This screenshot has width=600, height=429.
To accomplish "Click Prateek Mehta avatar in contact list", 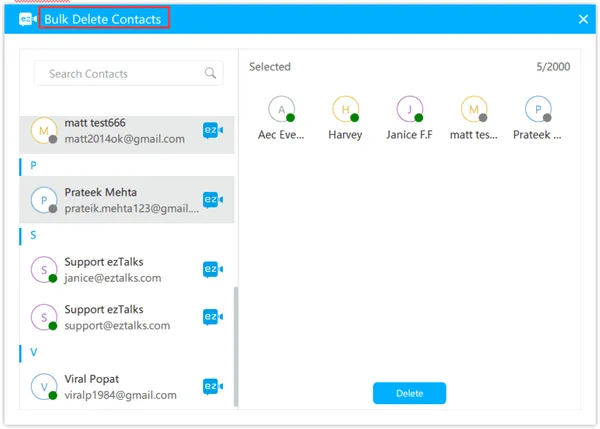I will click(44, 200).
